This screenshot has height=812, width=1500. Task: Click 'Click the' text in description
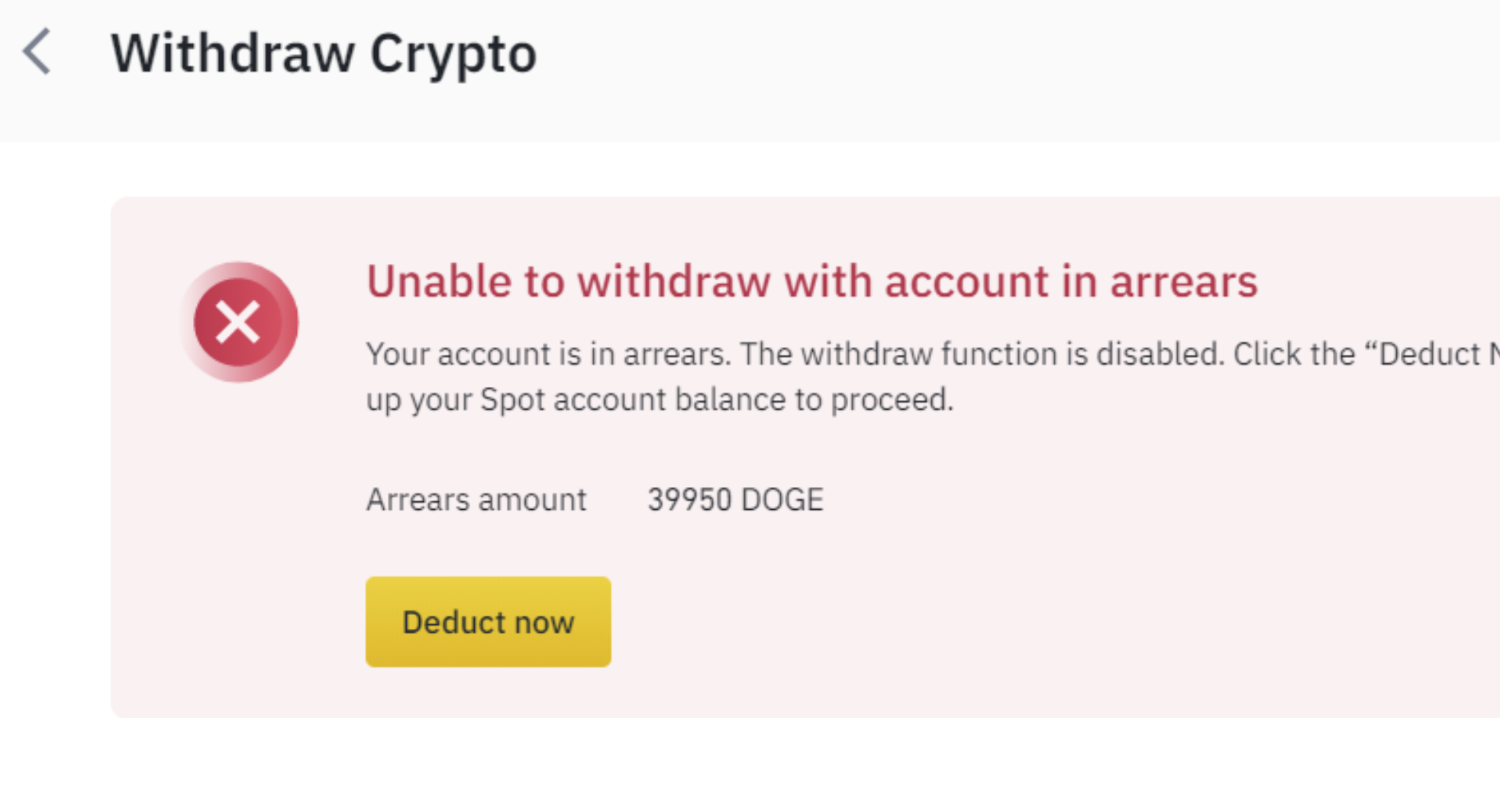click(x=1294, y=354)
